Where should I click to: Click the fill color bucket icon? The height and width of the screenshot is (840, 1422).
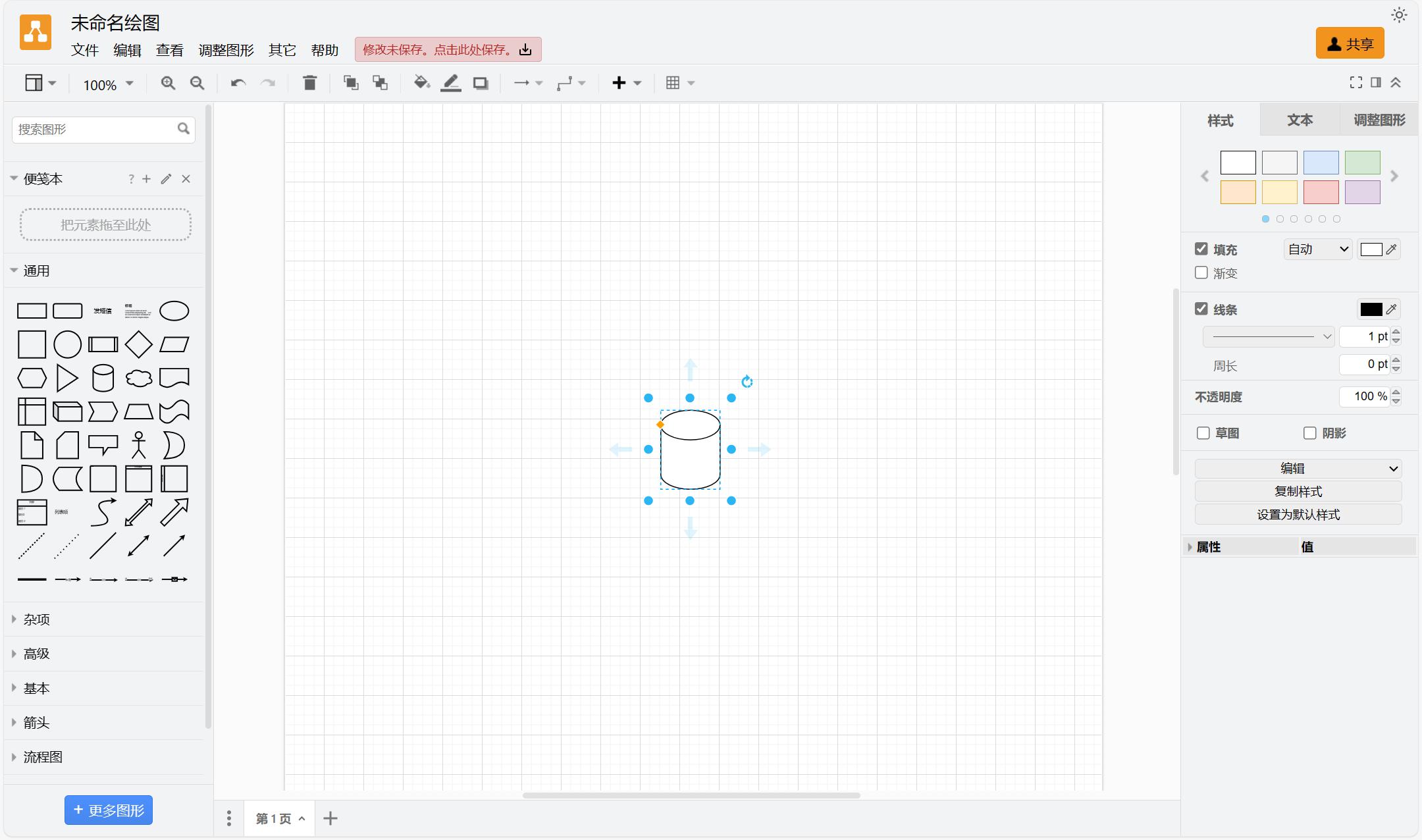coord(421,83)
